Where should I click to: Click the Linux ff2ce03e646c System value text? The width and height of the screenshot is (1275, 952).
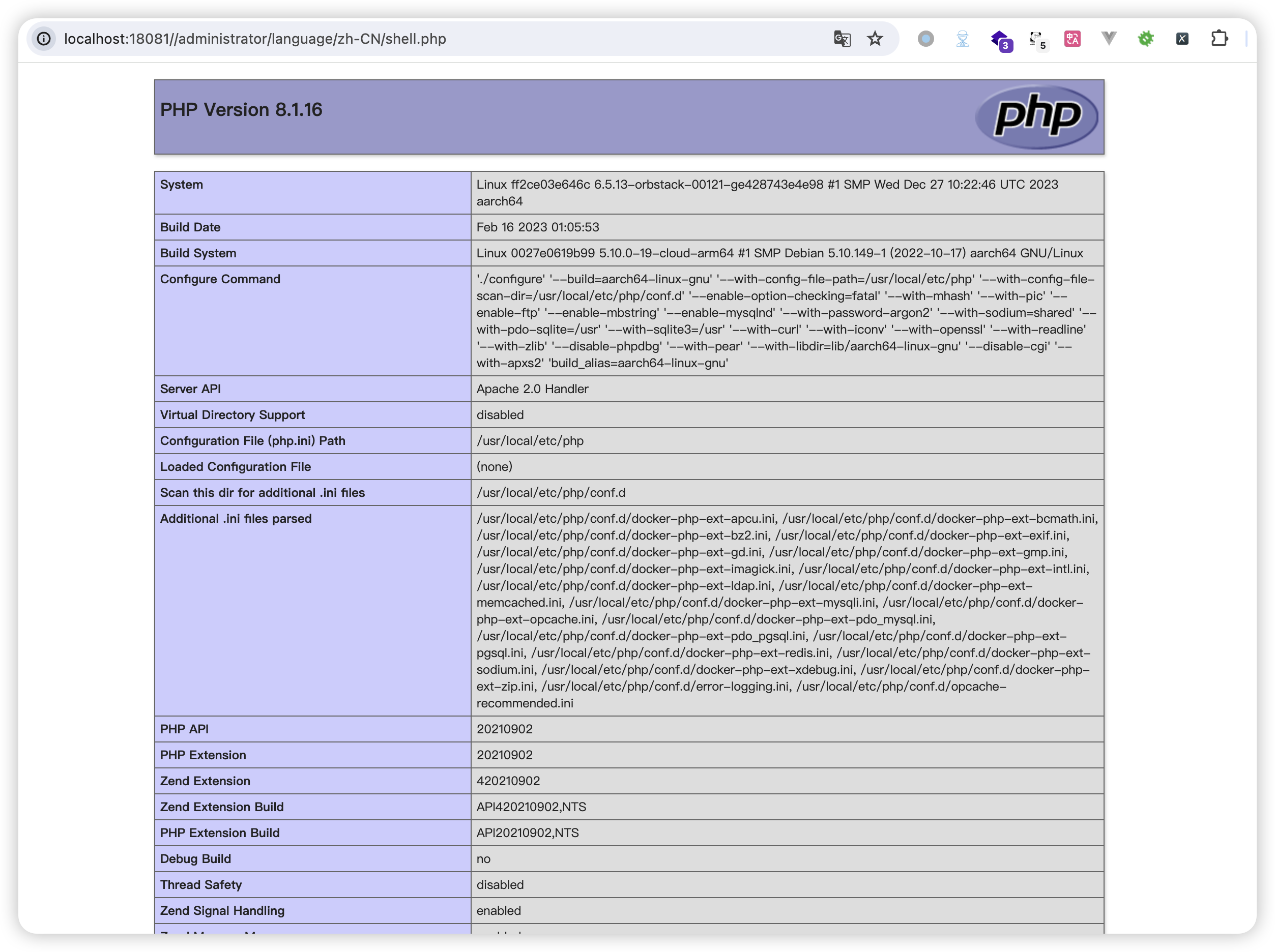pyautogui.click(x=767, y=192)
